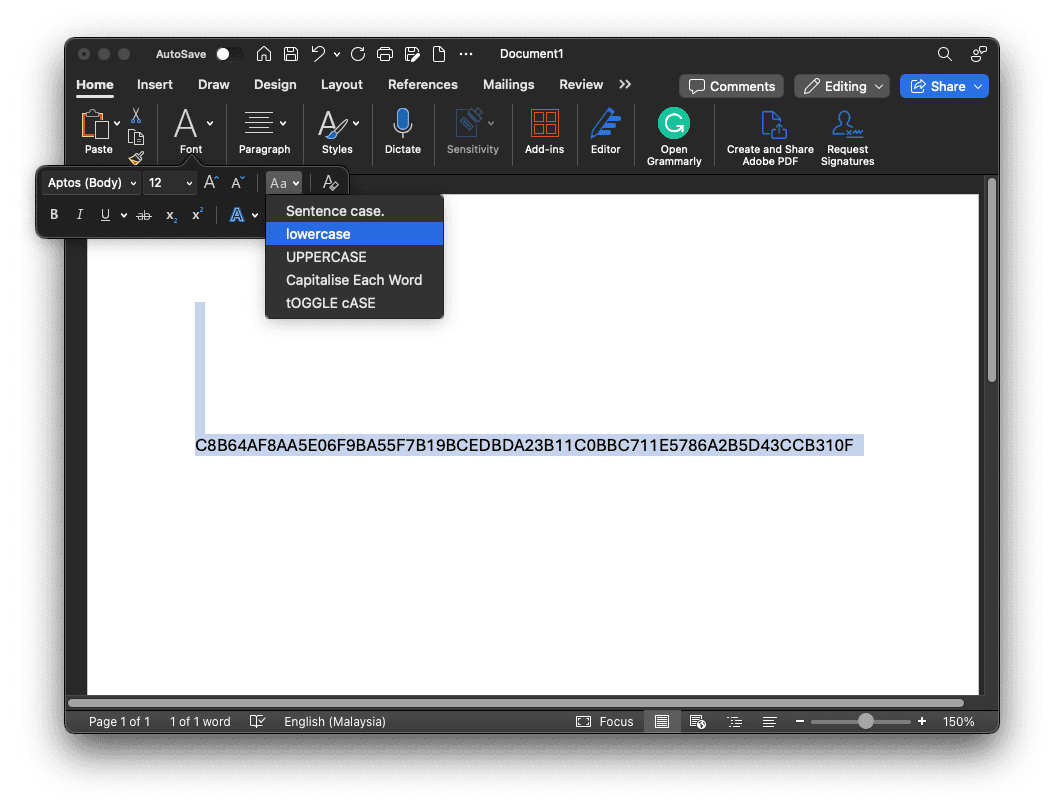Open Grammarly from the ribbon
This screenshot has width=1055, height=807.
673,124
